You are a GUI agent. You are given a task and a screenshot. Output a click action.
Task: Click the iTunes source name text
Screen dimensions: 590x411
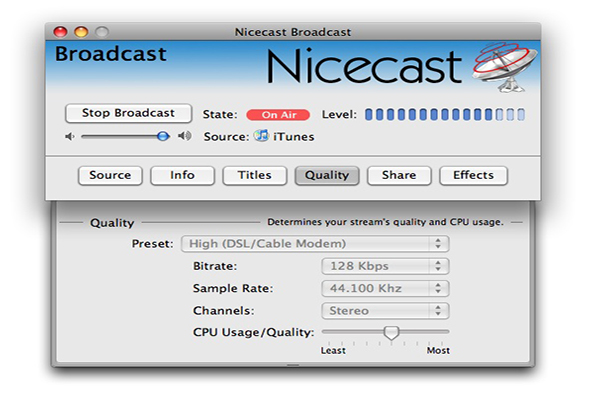294,137
